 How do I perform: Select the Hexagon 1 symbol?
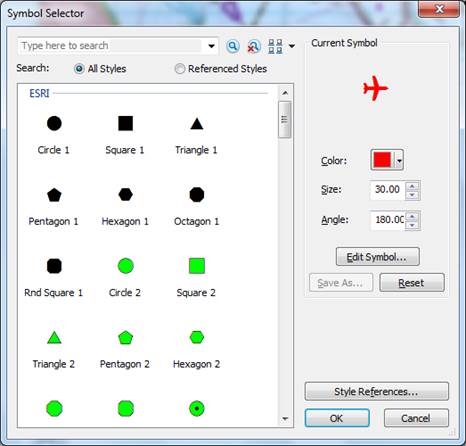125,194
